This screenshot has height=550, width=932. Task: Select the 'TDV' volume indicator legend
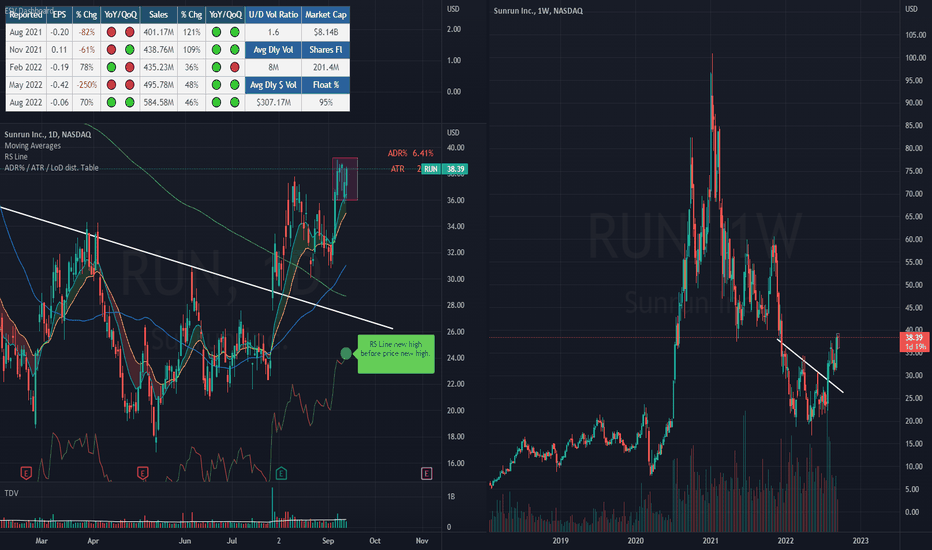pos(11,493)
